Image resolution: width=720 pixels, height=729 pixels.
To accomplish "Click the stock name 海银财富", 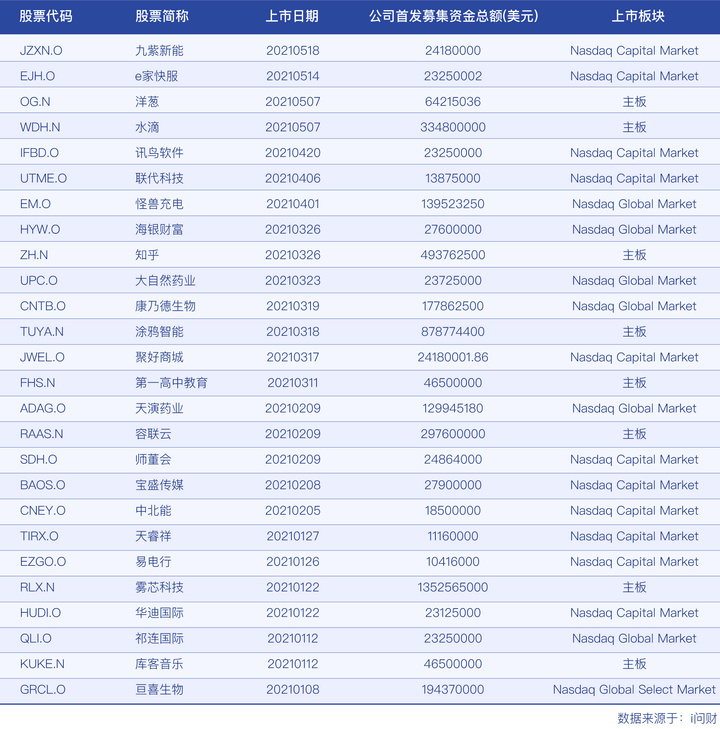I will pyautogui.click(x=159, y=230).
